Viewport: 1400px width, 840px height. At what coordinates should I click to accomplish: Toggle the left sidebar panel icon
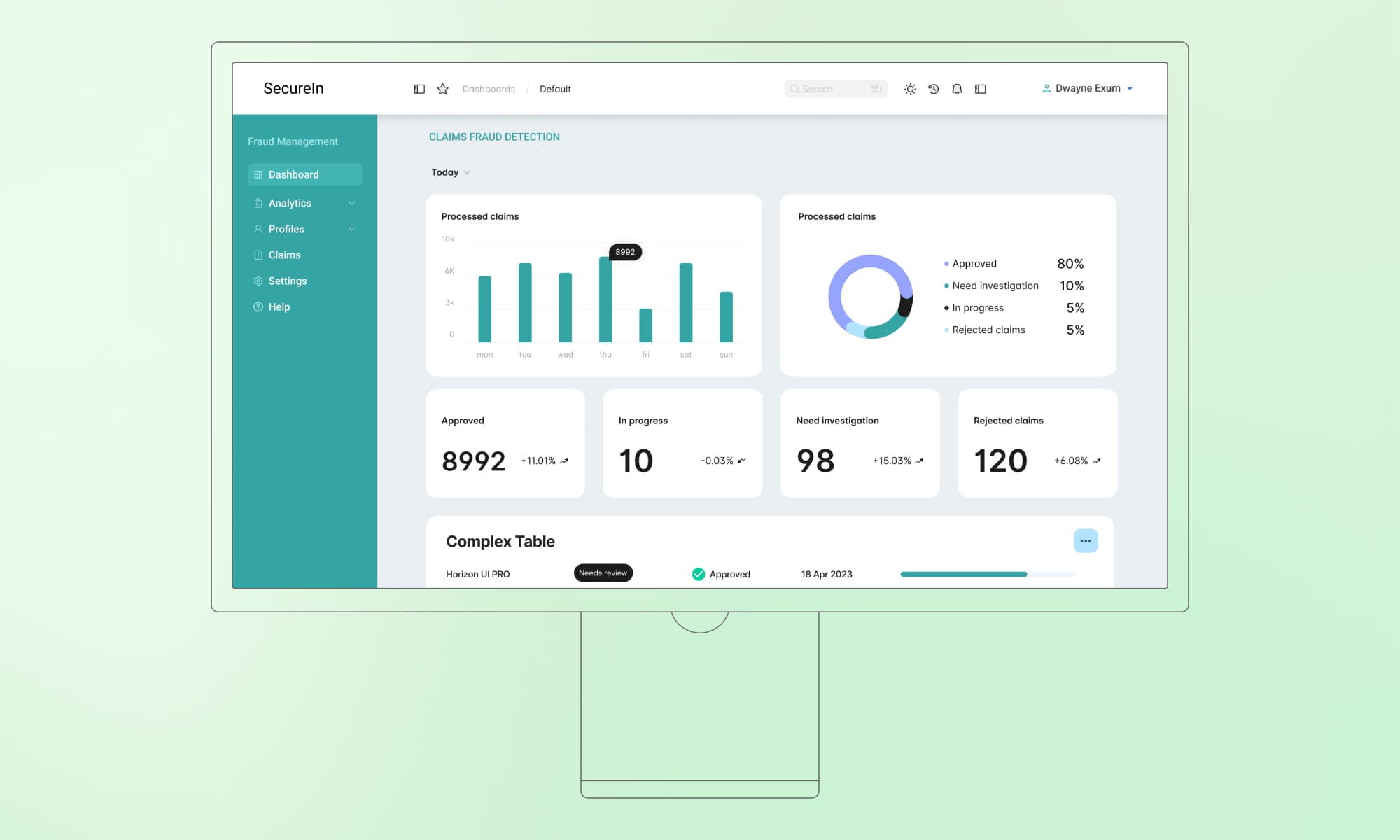click(x=419, y=89)
